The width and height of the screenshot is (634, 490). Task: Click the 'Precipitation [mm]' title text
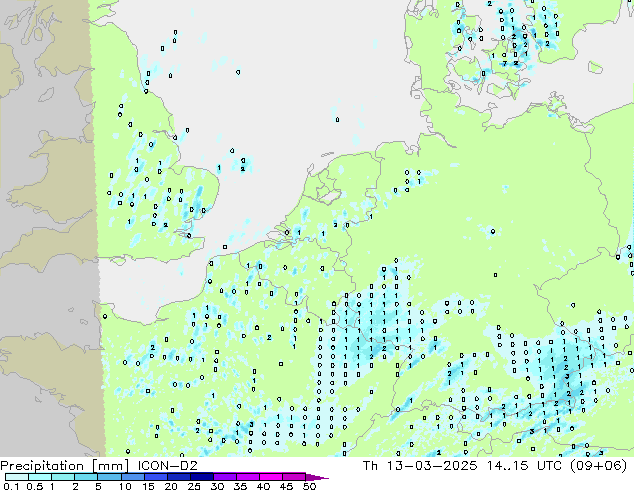(65, 466)
